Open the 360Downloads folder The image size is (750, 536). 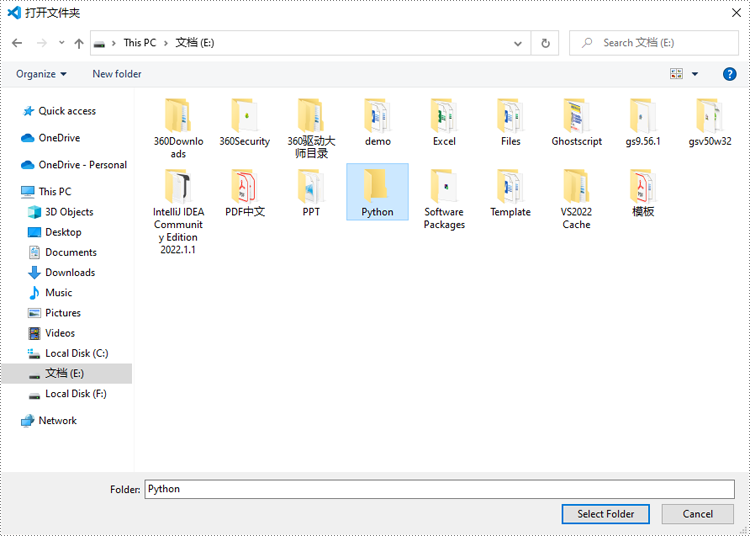[x=178, y=128]
